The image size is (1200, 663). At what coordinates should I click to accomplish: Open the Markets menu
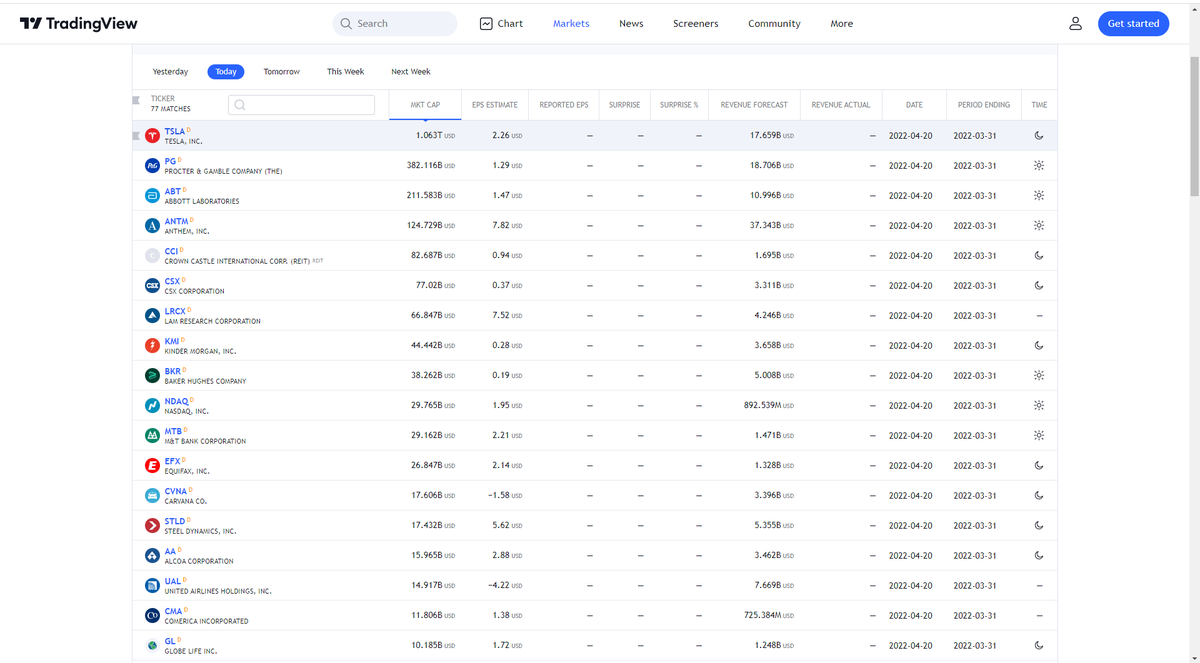point(571,23)
